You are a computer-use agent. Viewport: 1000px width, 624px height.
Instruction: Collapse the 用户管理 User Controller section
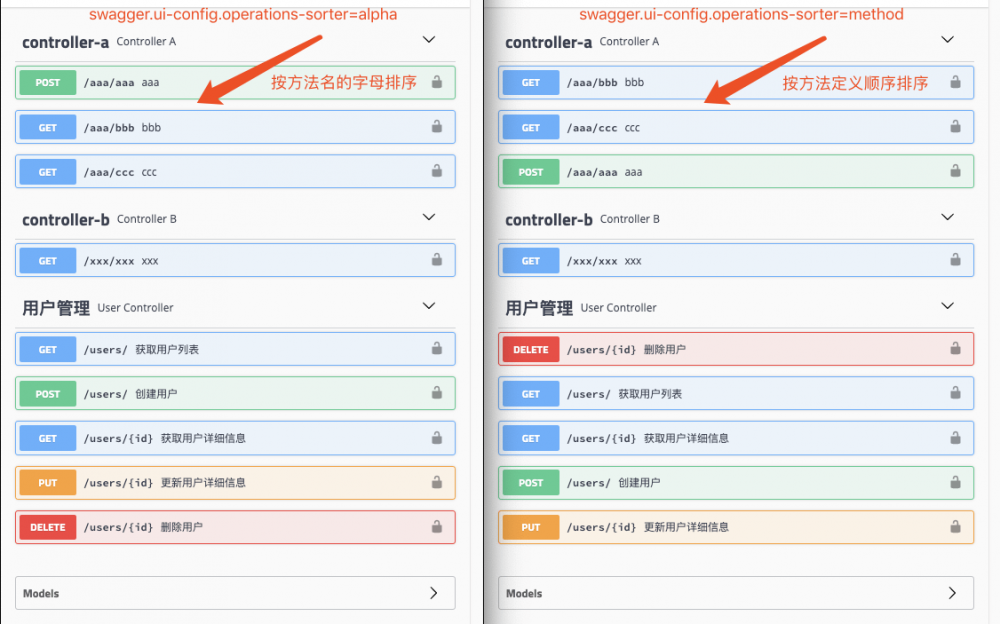pyautogui.click(x=428, y=305)
